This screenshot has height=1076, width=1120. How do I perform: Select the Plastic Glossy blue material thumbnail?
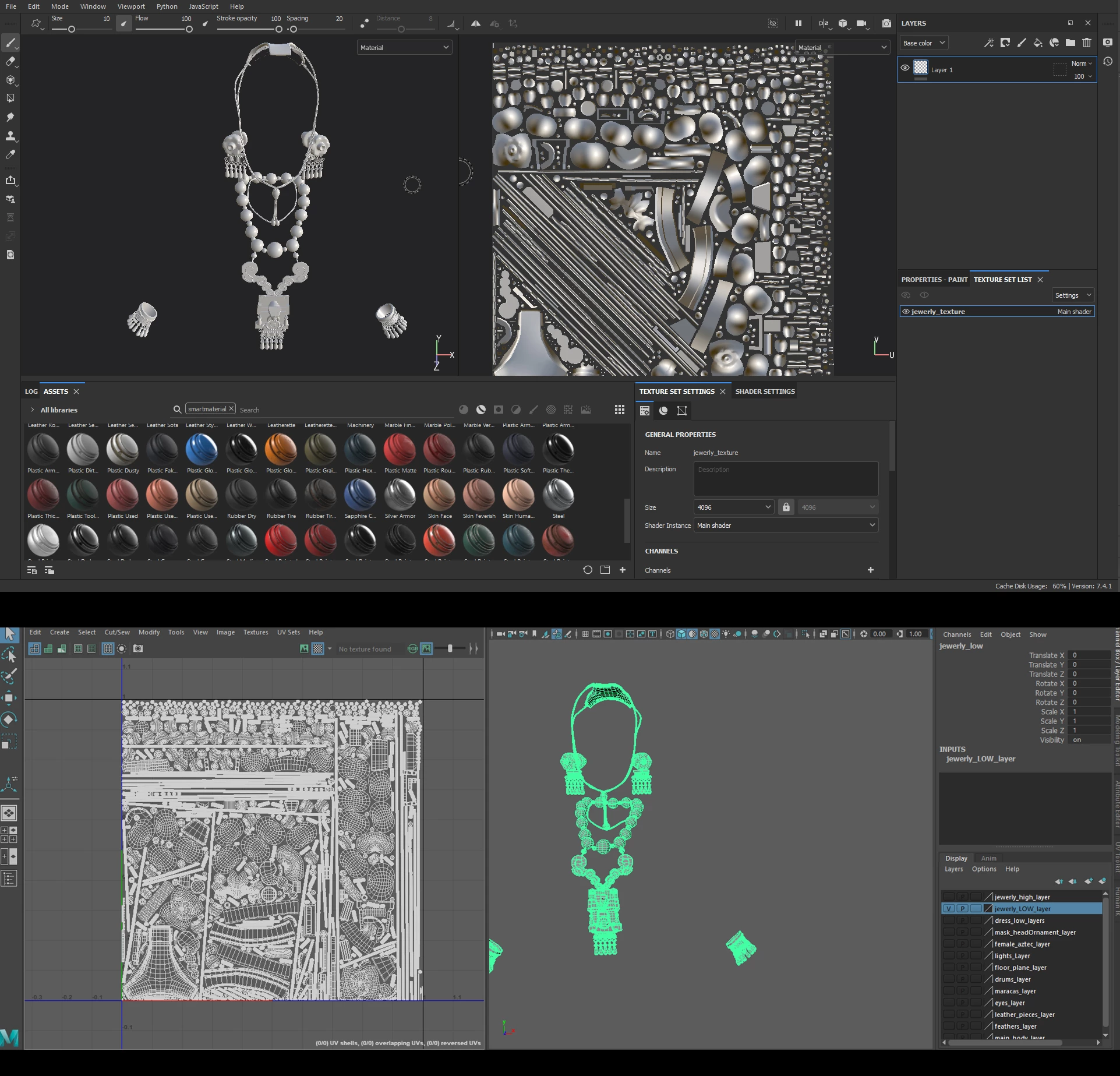pyautogui.click(x=202, y=449)
